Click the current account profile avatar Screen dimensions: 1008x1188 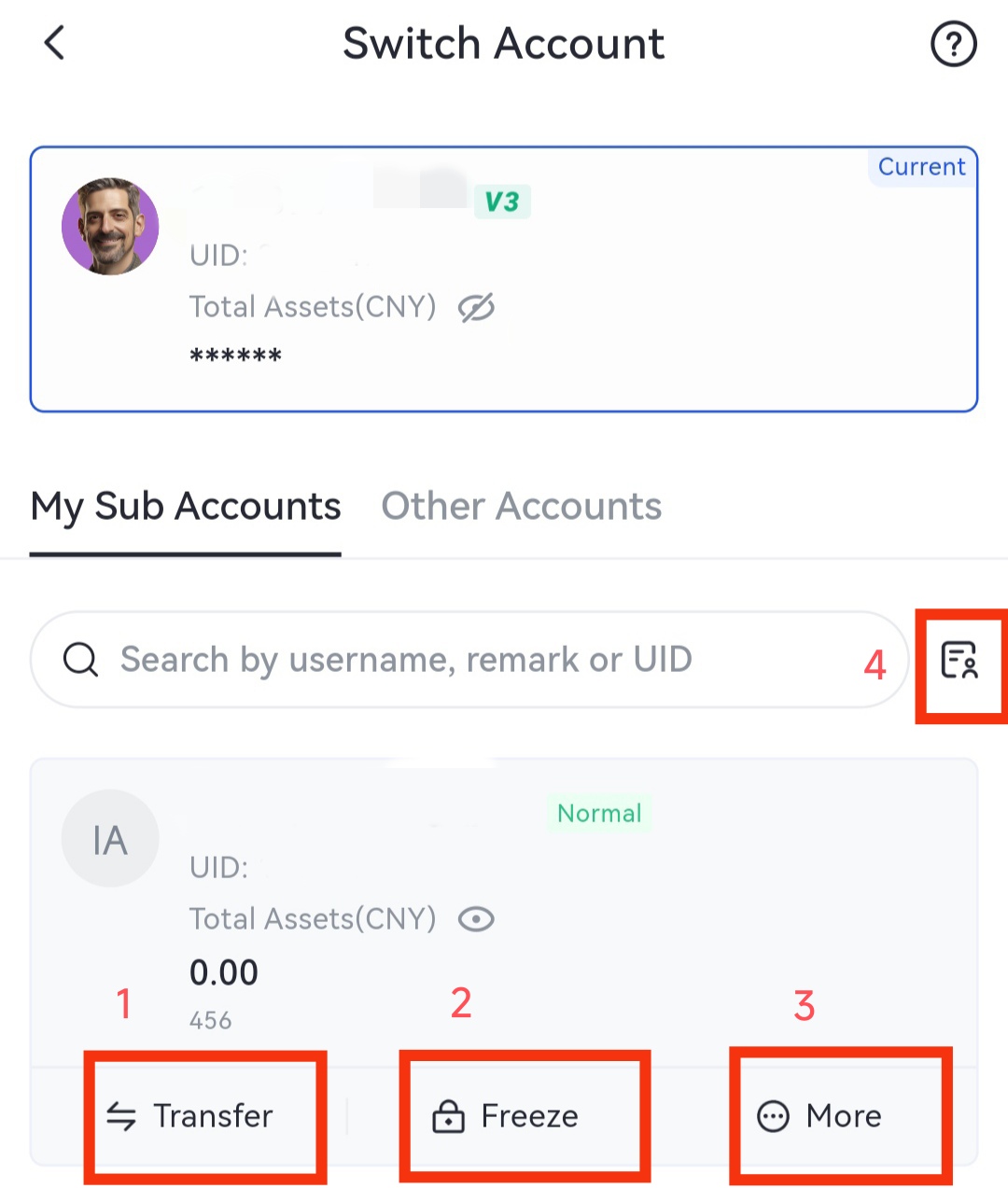click(110, 227)
